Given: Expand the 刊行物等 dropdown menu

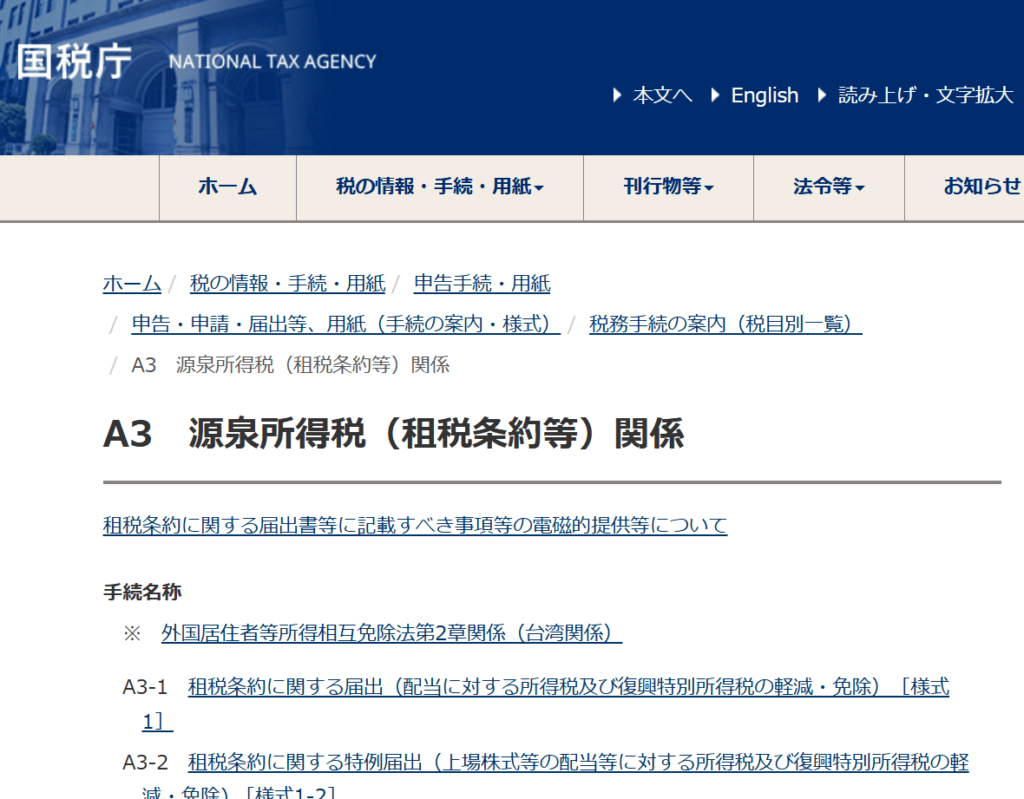Looking at the screenshot, I should 668,187.
